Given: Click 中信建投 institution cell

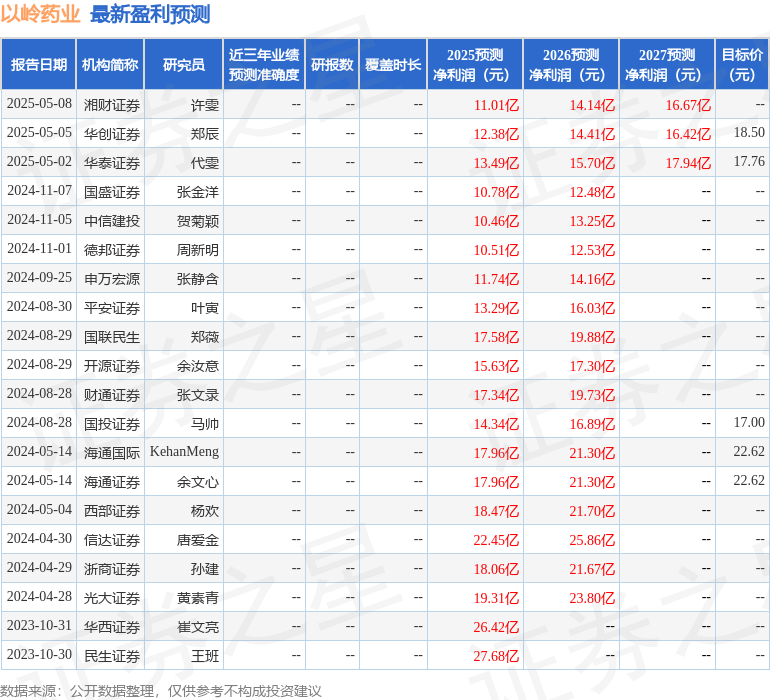Looking at the screenshot, I should tap(111, 221).
